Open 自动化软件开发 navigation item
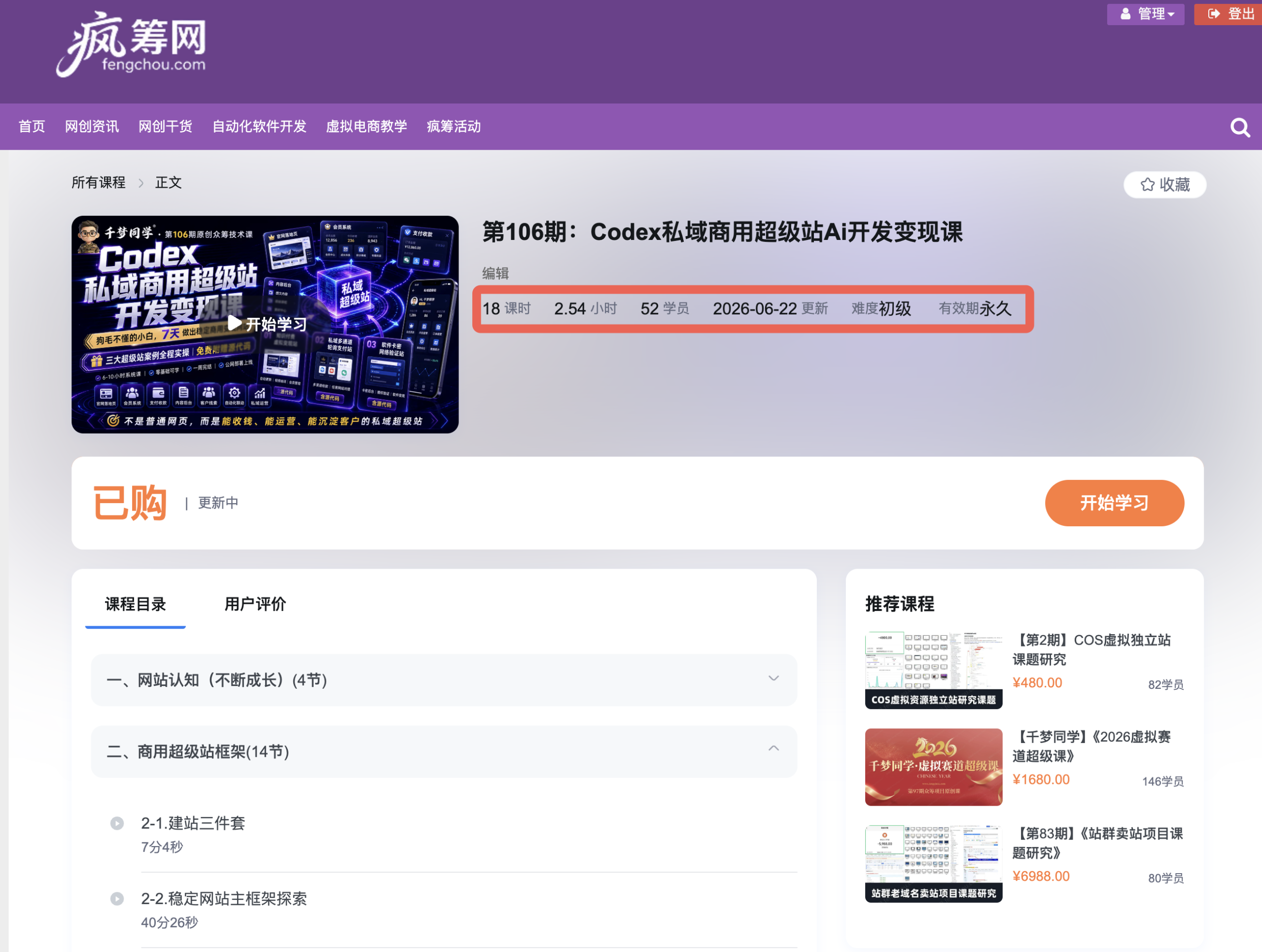This screenshot has width=1262, height=952. pos(260,127)
